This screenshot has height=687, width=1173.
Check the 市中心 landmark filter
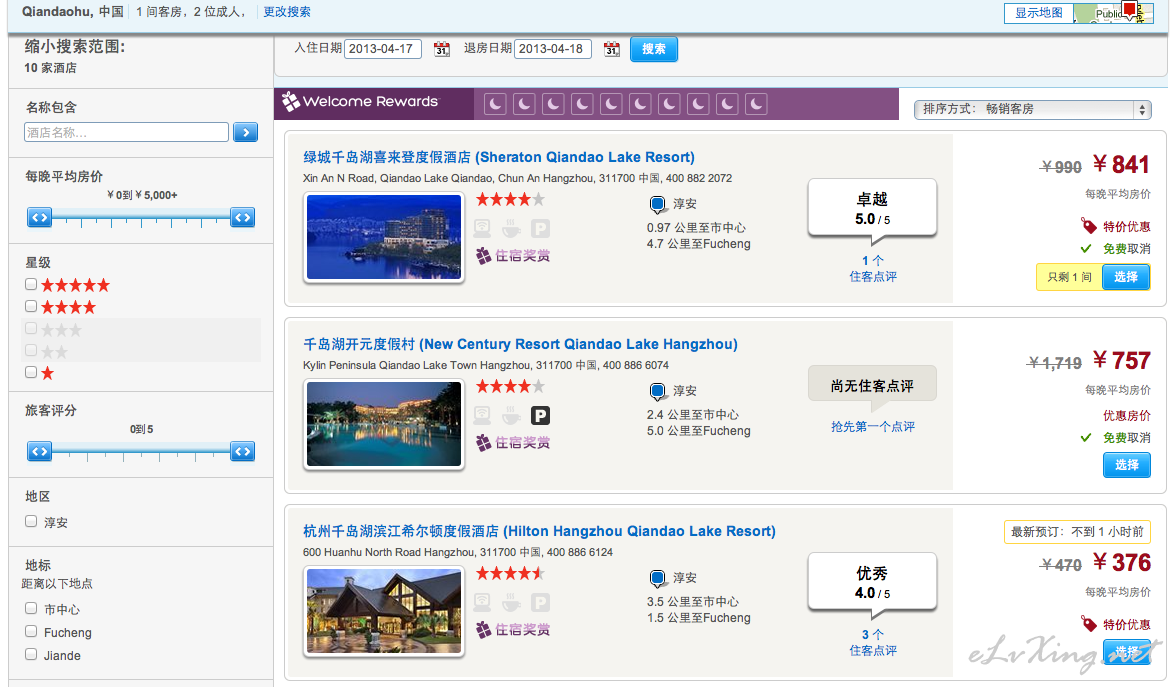click(31, 608)
